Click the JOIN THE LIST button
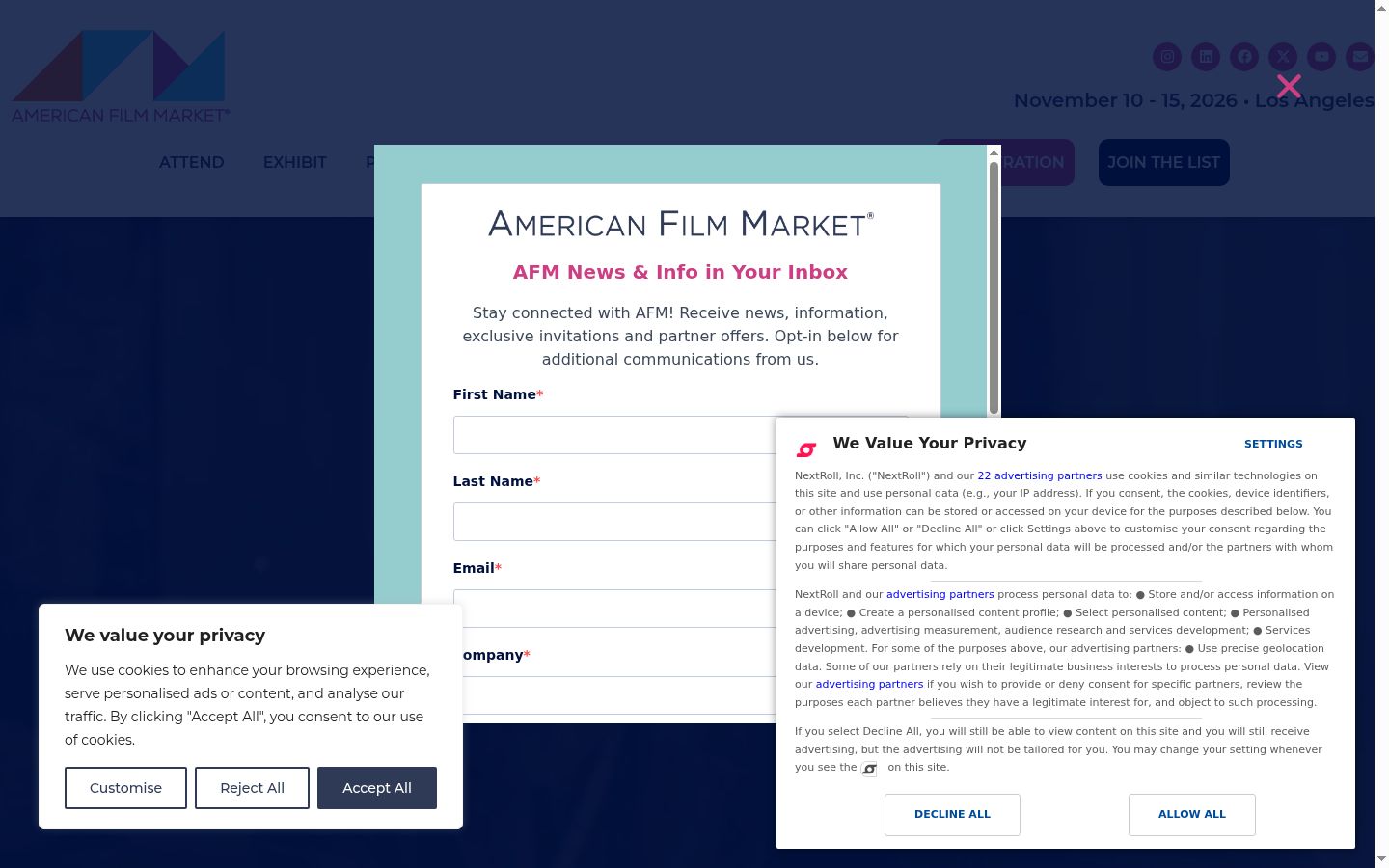The image size is (1389, 868). point(1164,162)
